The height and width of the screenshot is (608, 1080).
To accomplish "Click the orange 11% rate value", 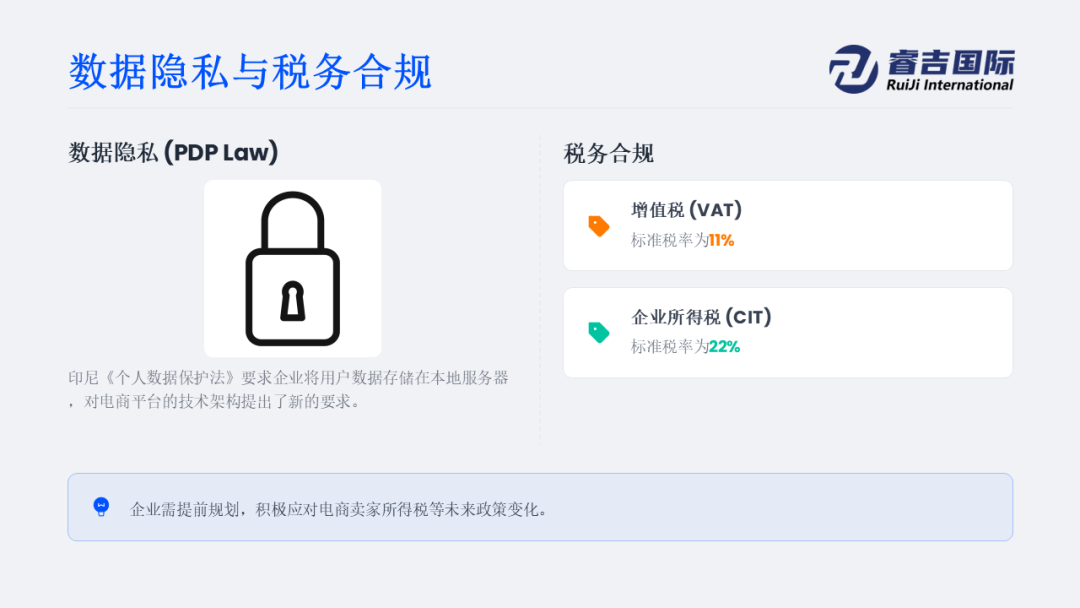I will [x=721, y=240].
